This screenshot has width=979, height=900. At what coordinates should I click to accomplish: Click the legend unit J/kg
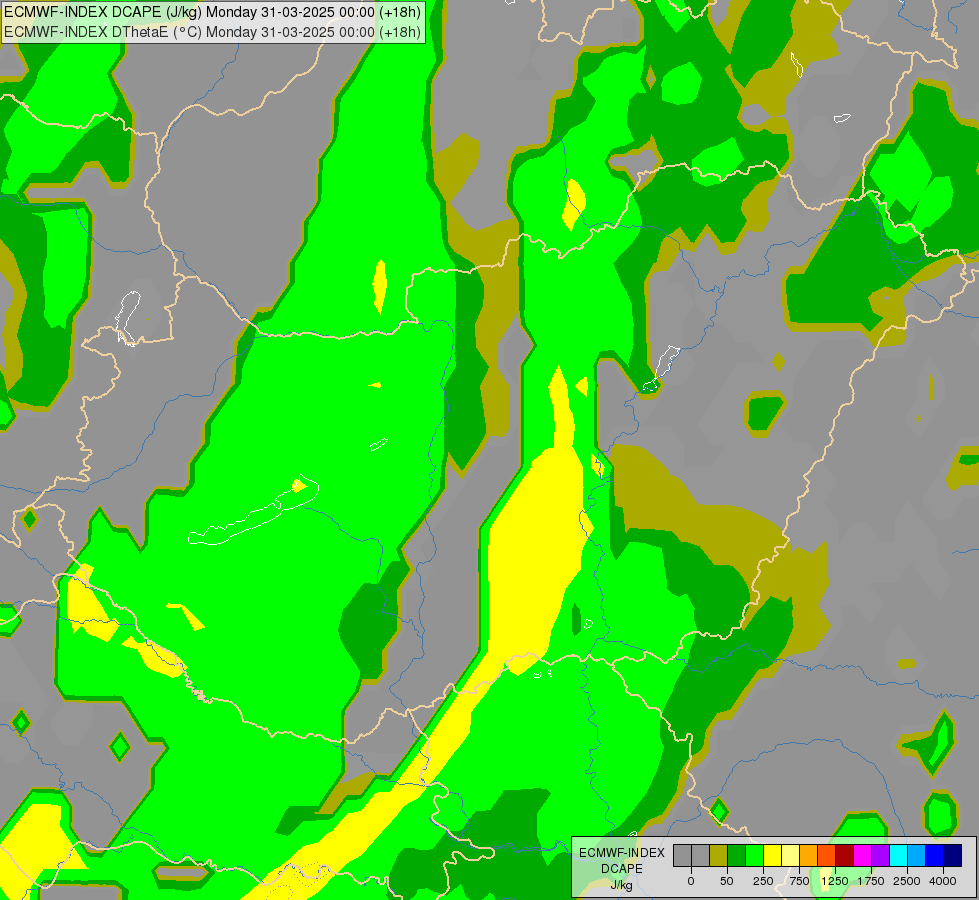[x=622, y=885]
